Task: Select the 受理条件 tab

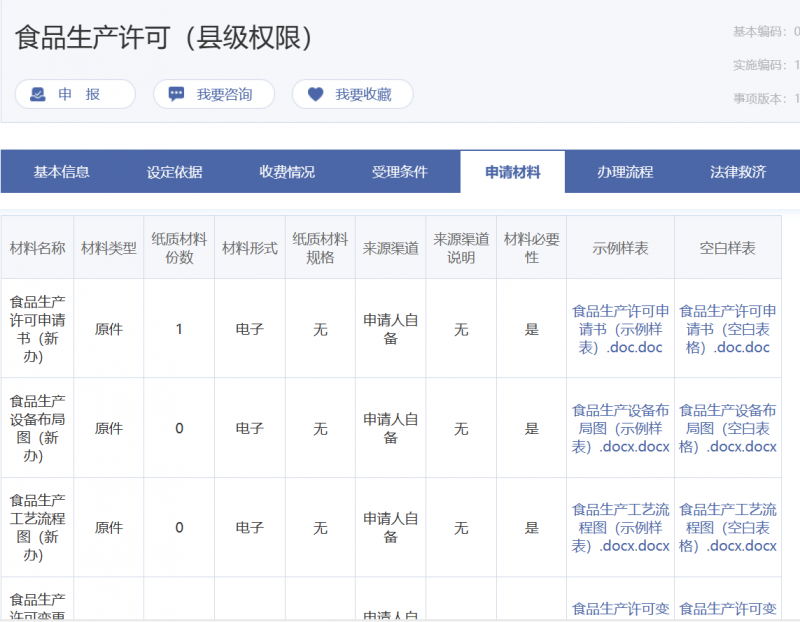Action: (x=400, y=172)
